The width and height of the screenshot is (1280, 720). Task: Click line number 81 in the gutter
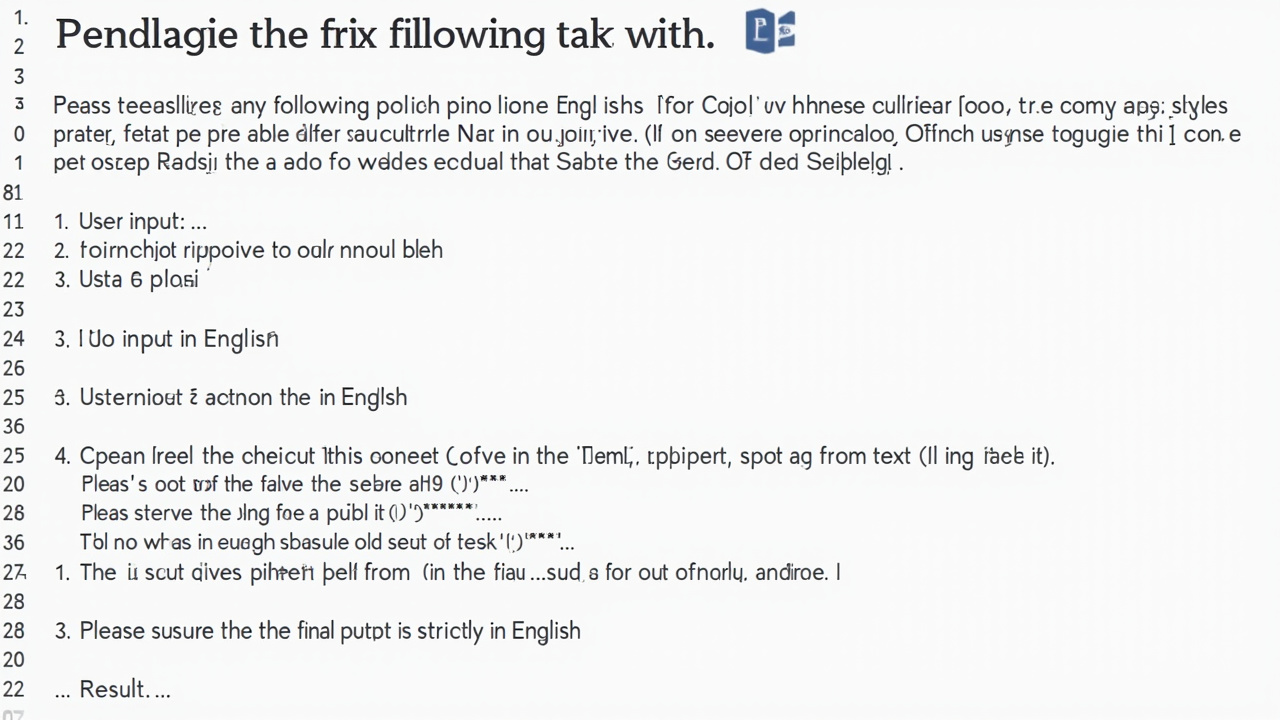pos(13,192)
